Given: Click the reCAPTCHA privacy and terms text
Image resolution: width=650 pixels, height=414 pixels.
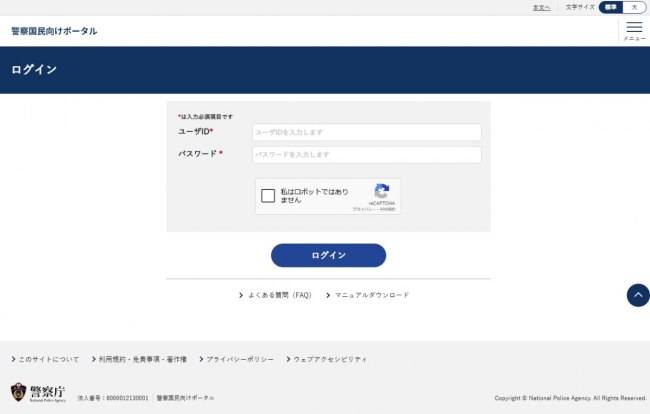Looking at the screenshot, I should pyautogui.click(x=374, y=209).
